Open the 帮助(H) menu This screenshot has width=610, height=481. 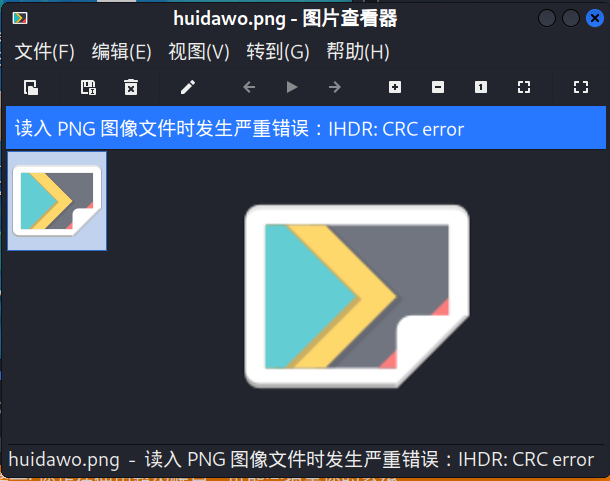point(358,52)
